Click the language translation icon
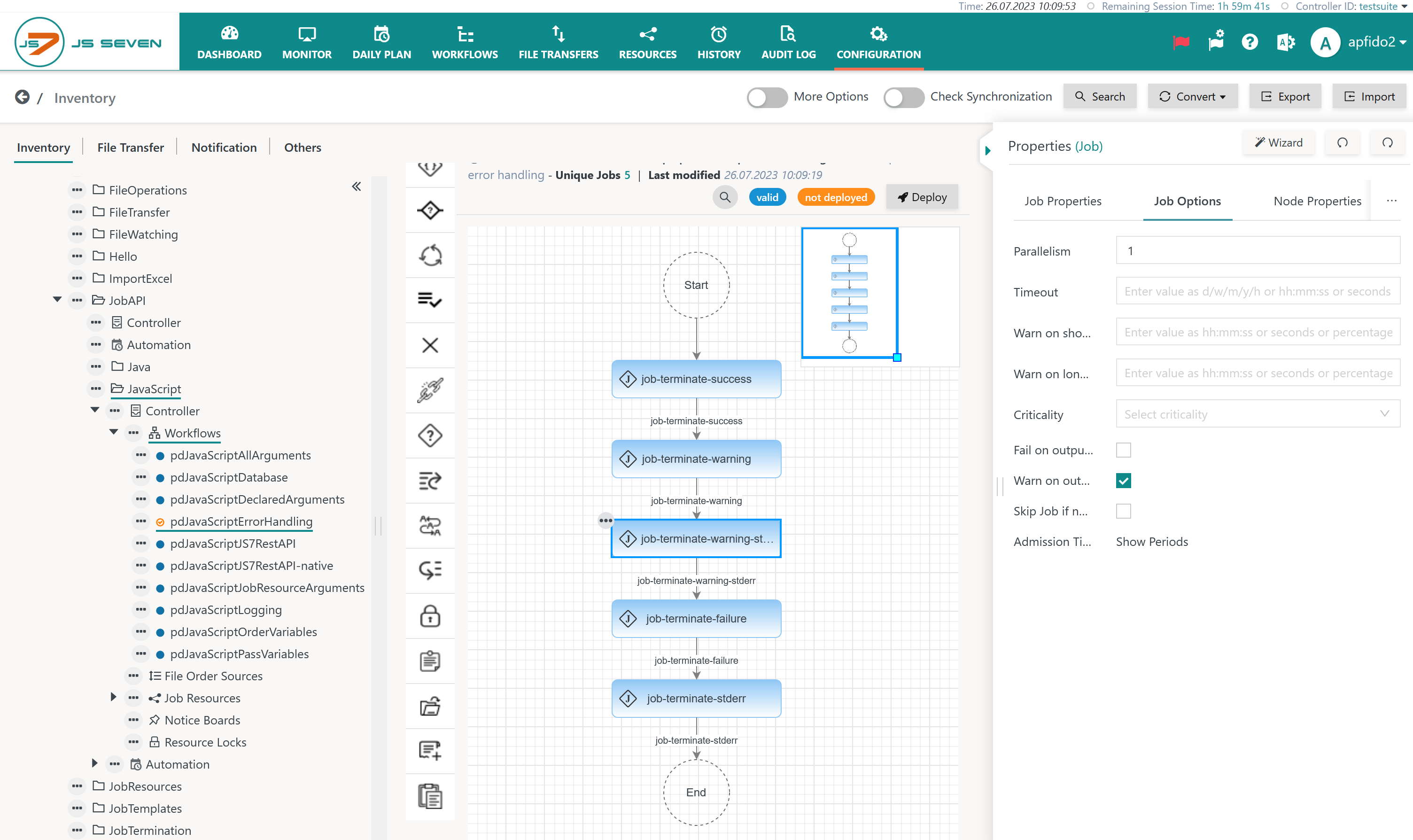Viewport: 1413px width, 840px height. click(1285, 42)
